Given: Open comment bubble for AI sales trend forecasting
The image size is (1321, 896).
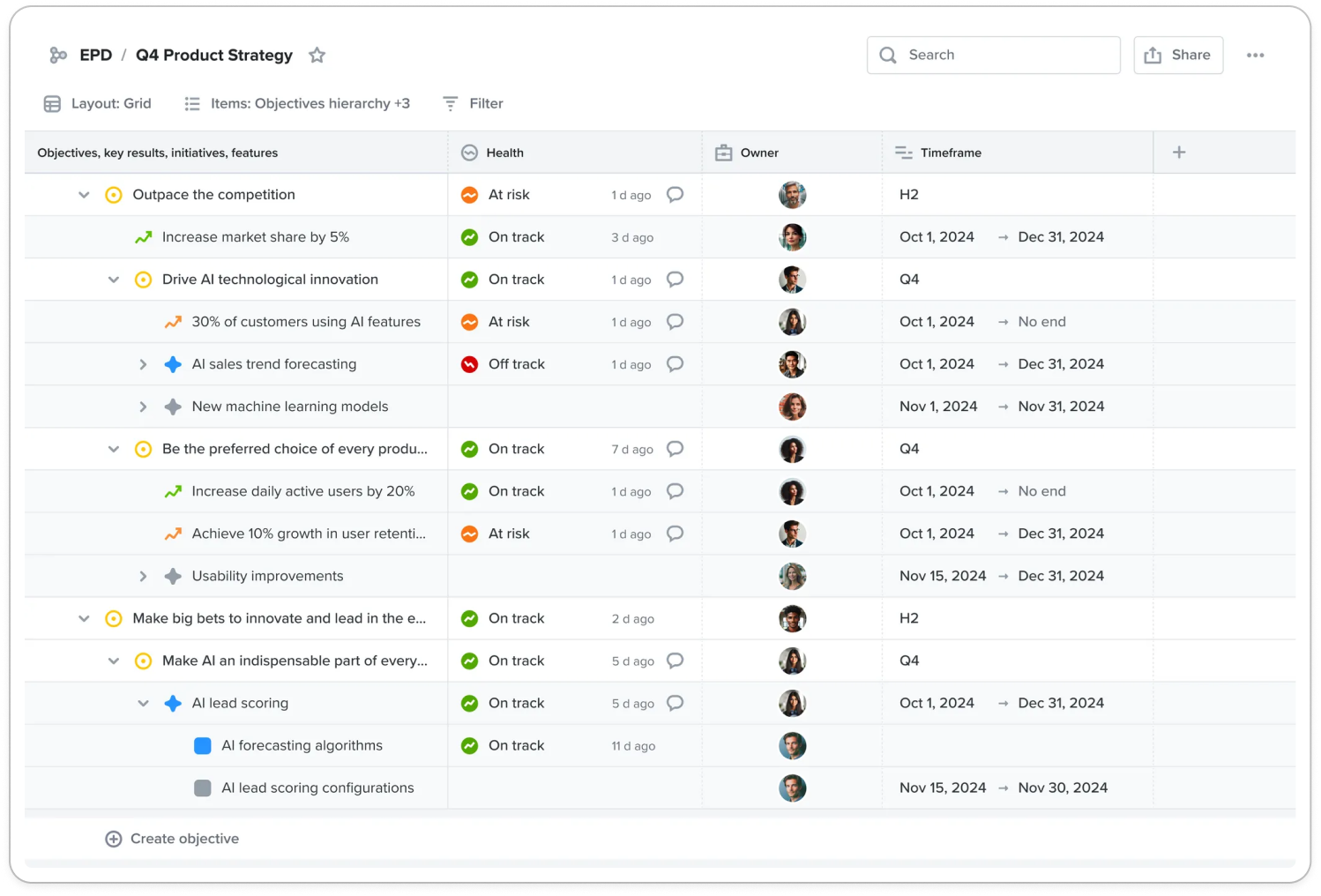Looking at the screenshot, I should (675, 364).
